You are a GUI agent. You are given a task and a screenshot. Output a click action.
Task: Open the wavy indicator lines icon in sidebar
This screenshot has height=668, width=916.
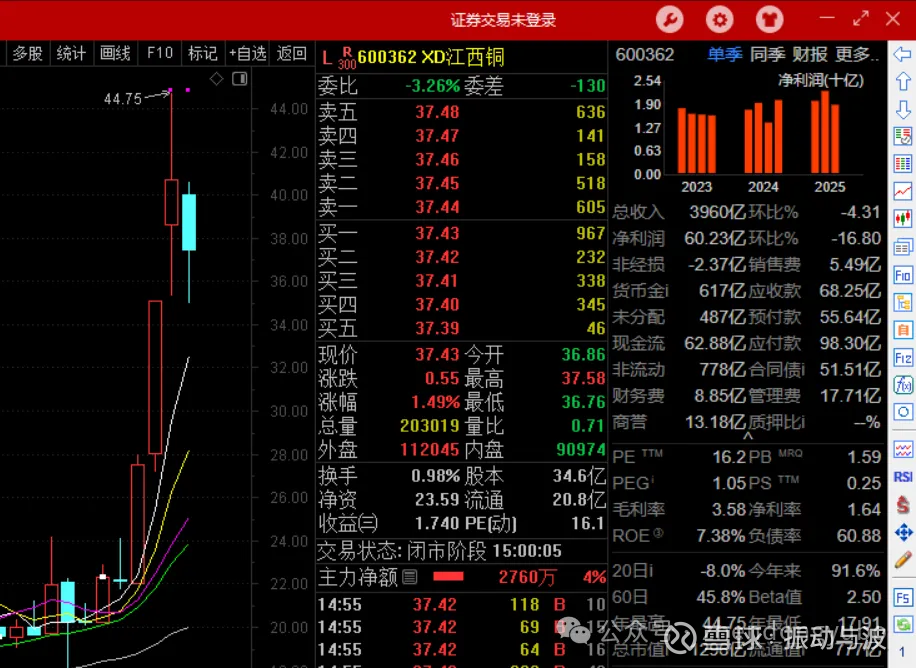903,449
